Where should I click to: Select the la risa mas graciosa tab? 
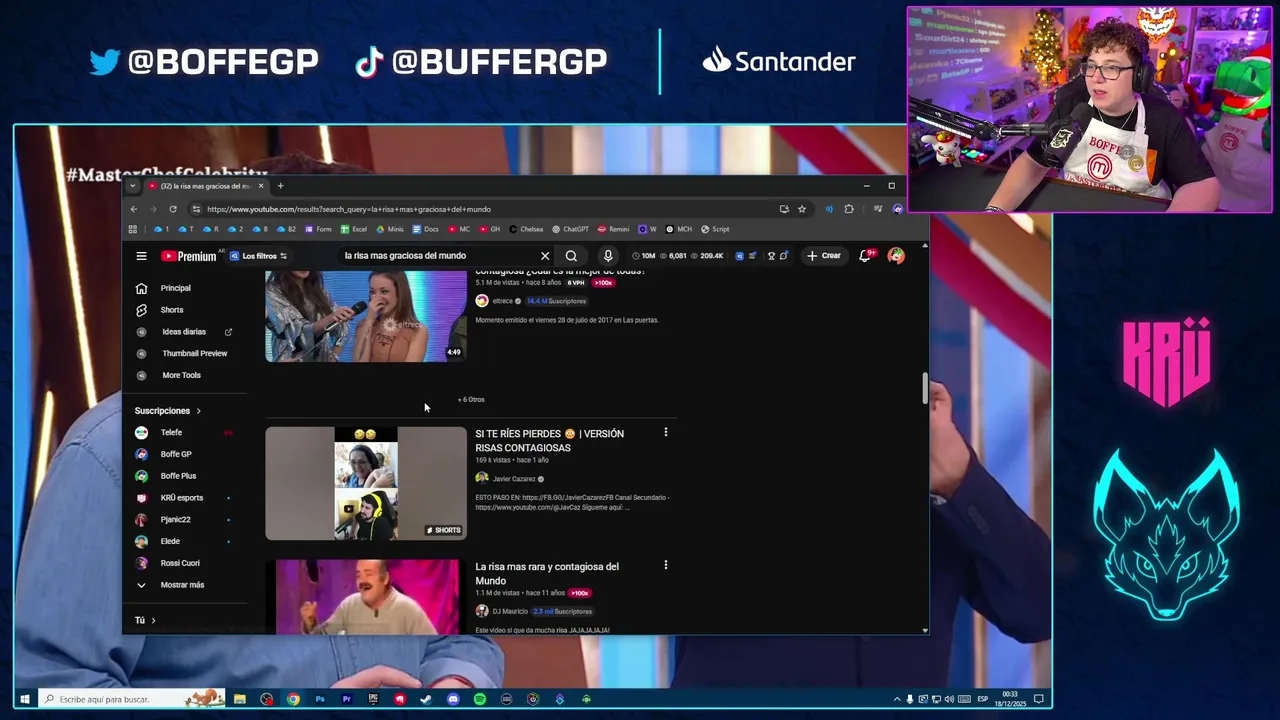point(205,186)
